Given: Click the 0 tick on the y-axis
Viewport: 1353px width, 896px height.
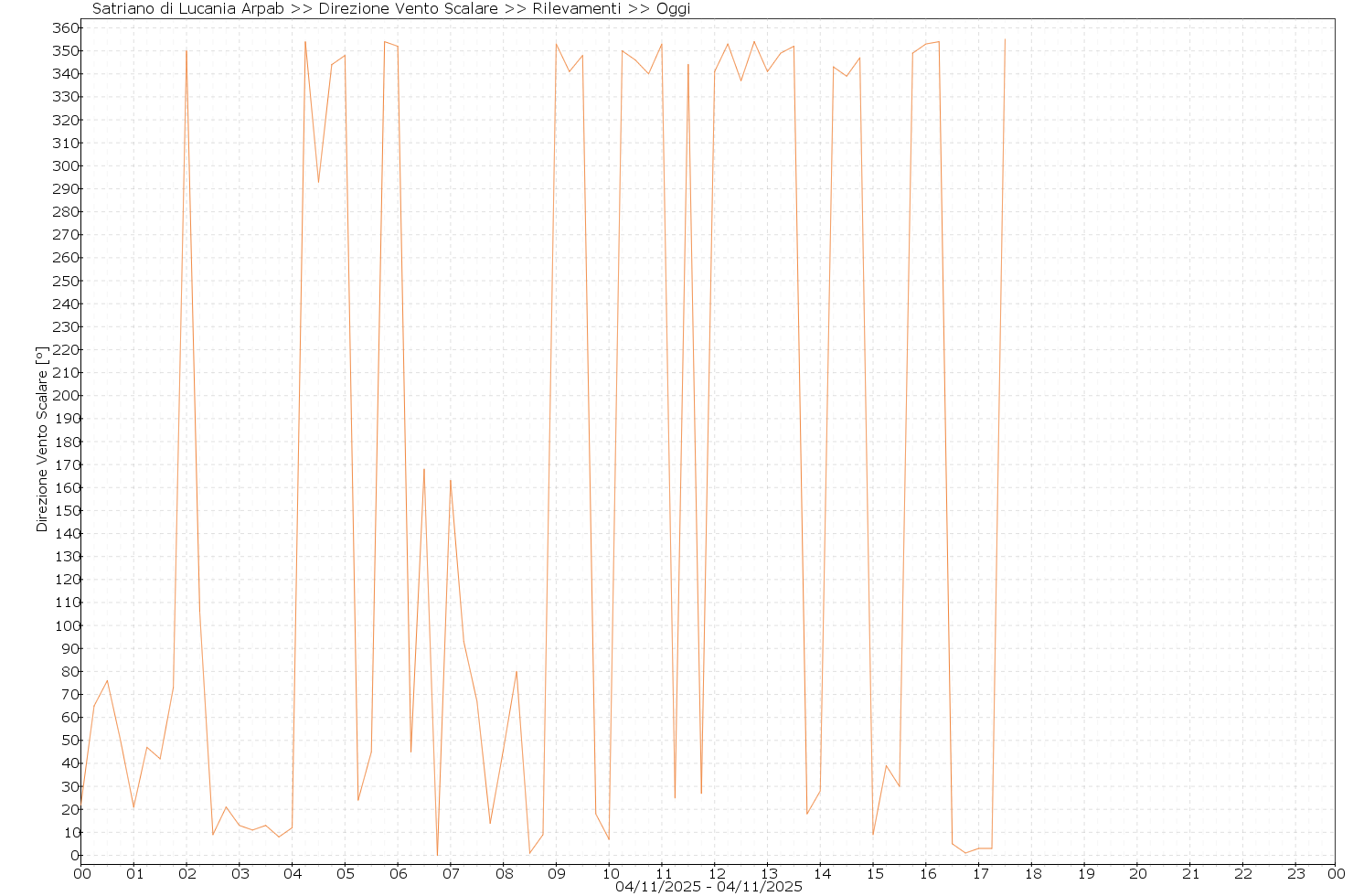Looking at the screenshot, I should tap(69, 856).
